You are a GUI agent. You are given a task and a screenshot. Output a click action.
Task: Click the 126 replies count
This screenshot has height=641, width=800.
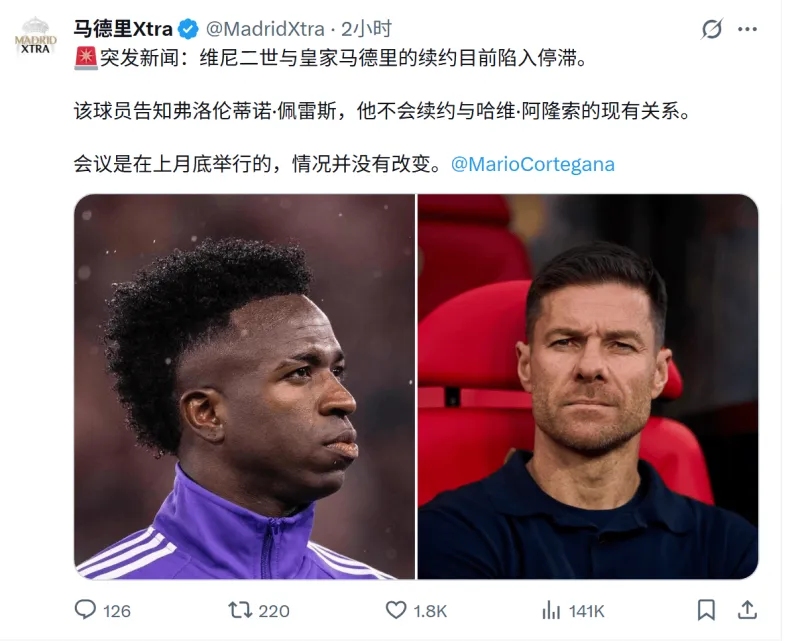click(117, 611)
